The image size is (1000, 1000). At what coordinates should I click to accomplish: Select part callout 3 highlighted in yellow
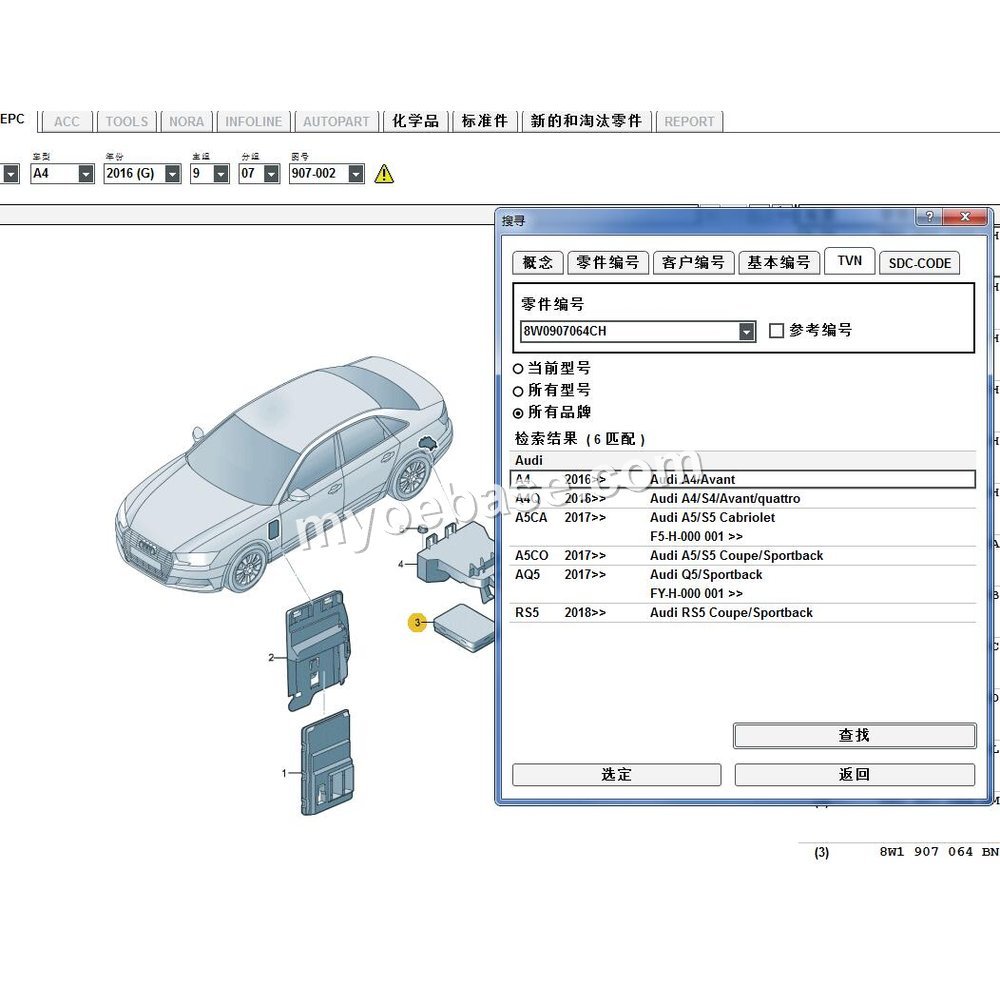coord(418,622)
